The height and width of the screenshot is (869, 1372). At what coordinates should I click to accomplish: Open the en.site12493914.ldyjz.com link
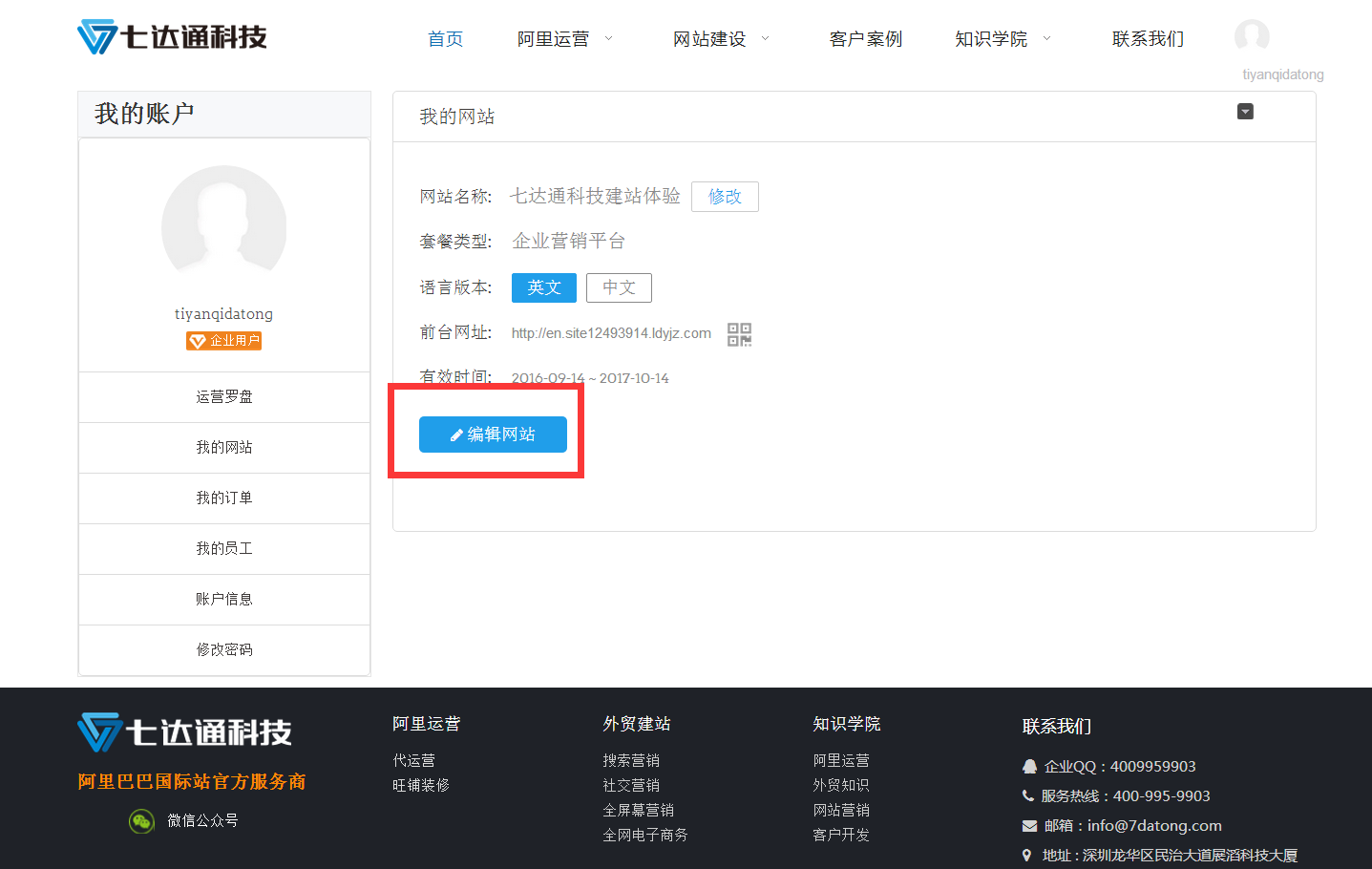pos(611,333)
